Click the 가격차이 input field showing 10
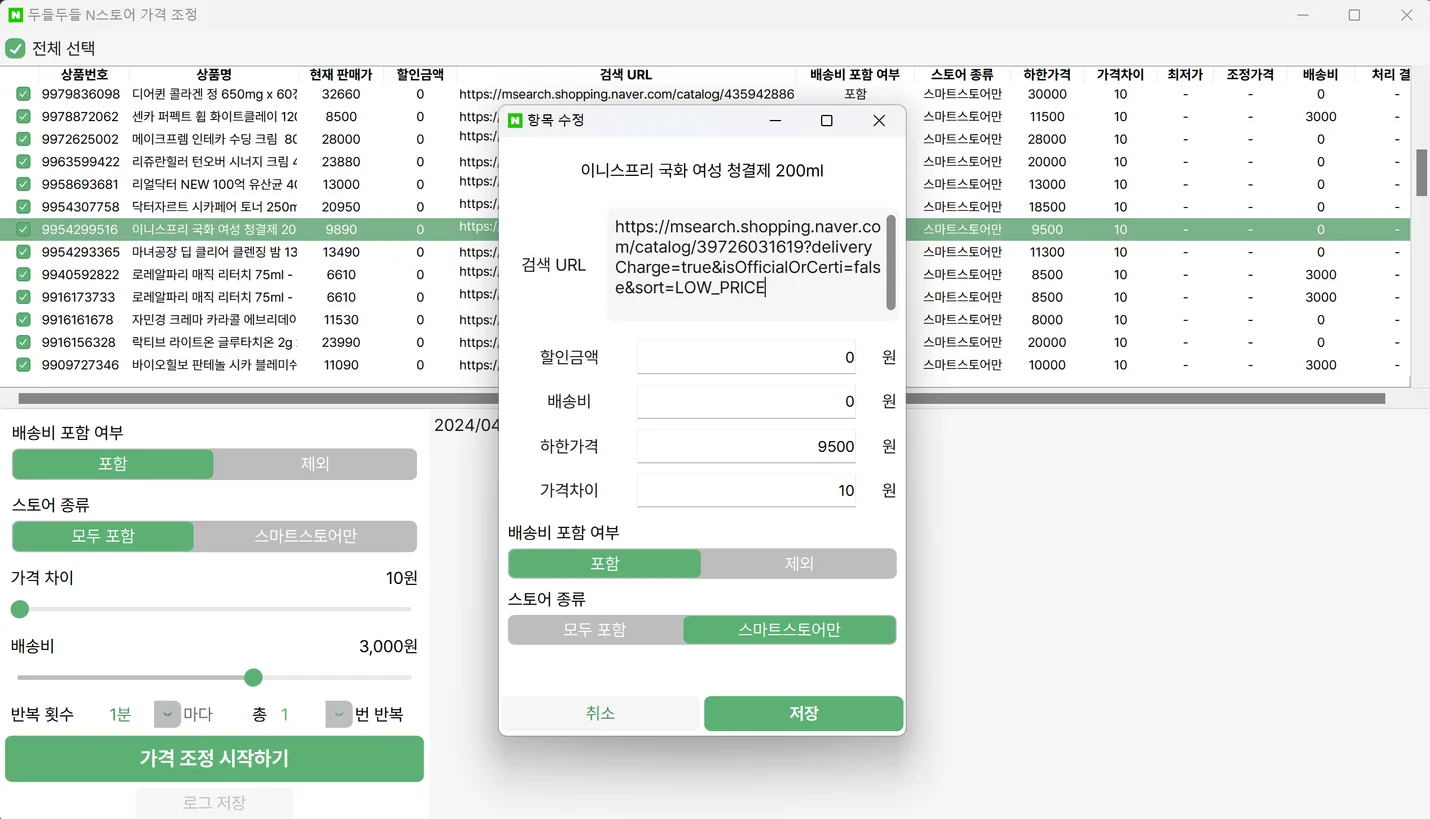1430x819 pixels. (x=746, y=490)
